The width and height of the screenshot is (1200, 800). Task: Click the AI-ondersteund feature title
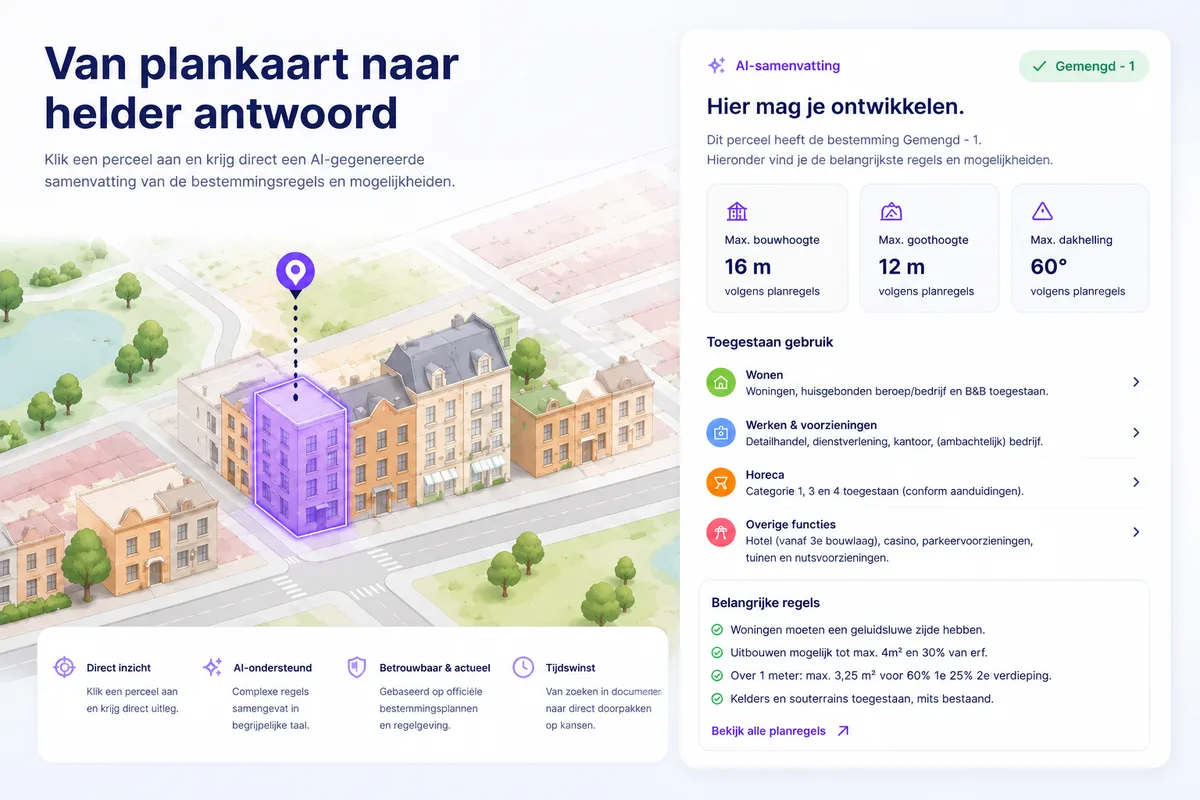pyautogui.click(x=272, y=667)
